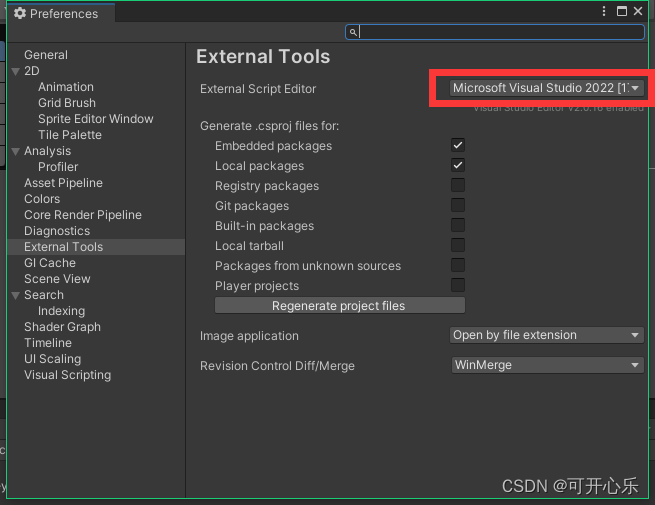Click the Preferences tab gear icon
Viewport: 655px width, 505px height.
(20, 13)
